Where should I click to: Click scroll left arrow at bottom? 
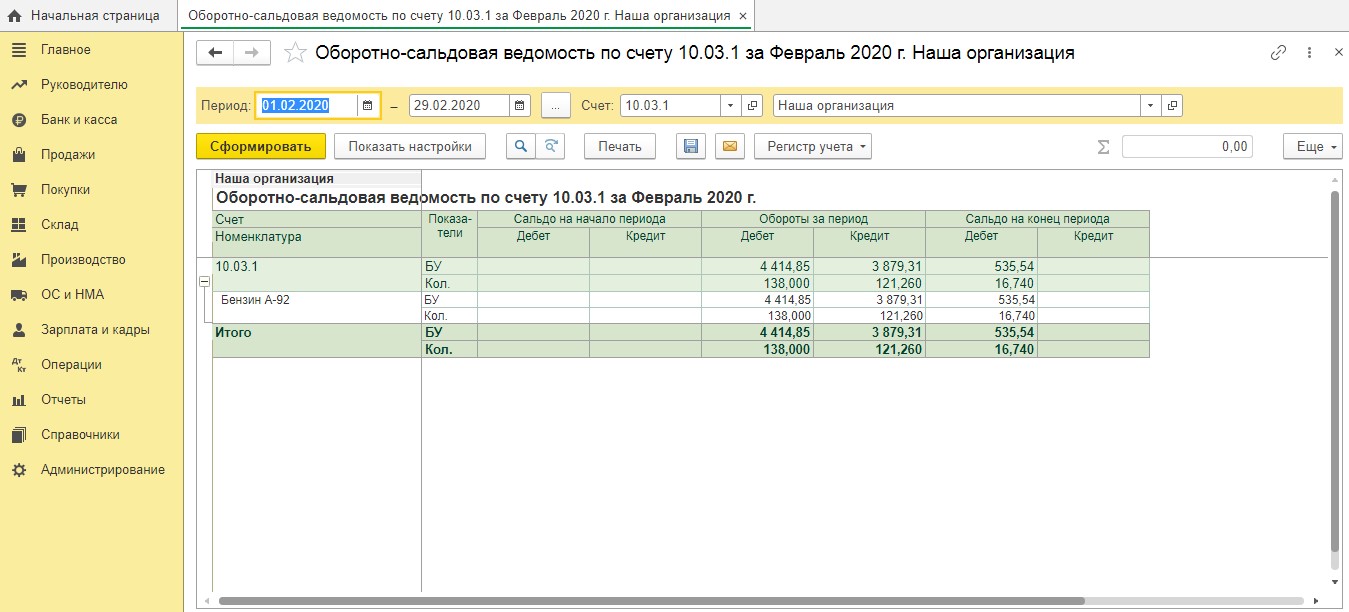point(206,601)
